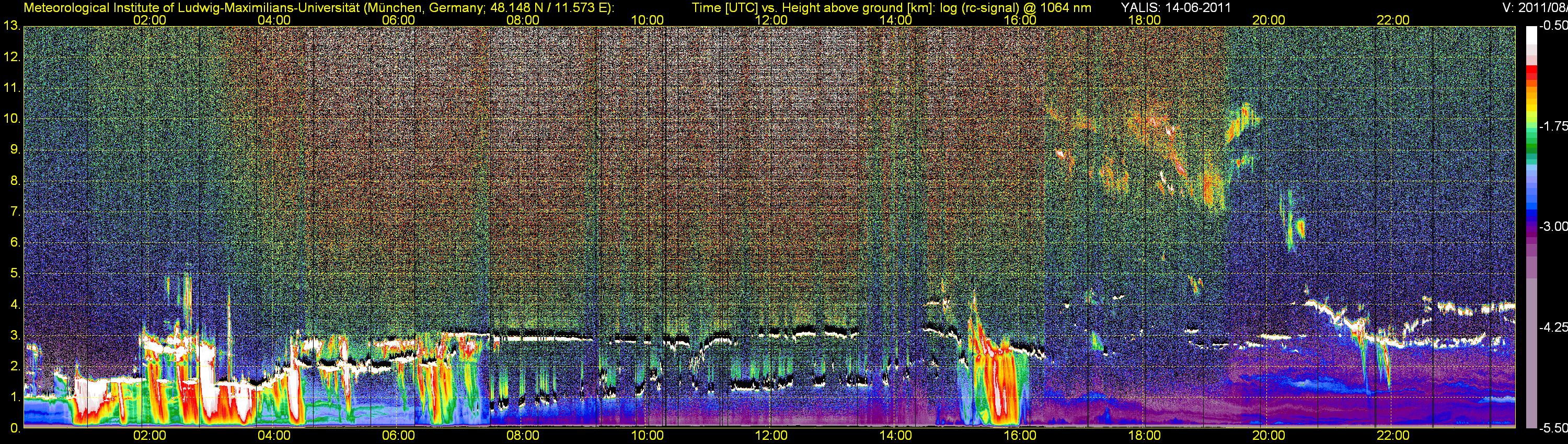Select the 12:00 marker on the bottom time axis
Screen dimensions: 1568x444
click(771, 436)
